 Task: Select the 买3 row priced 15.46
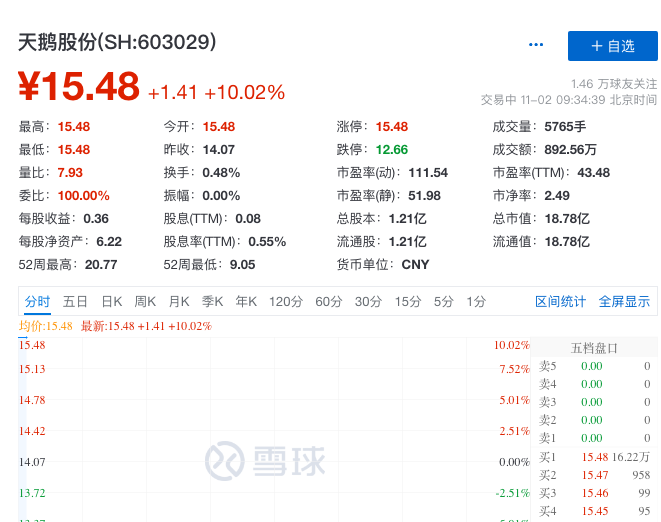pyautogui.click(x=594, y=493)
